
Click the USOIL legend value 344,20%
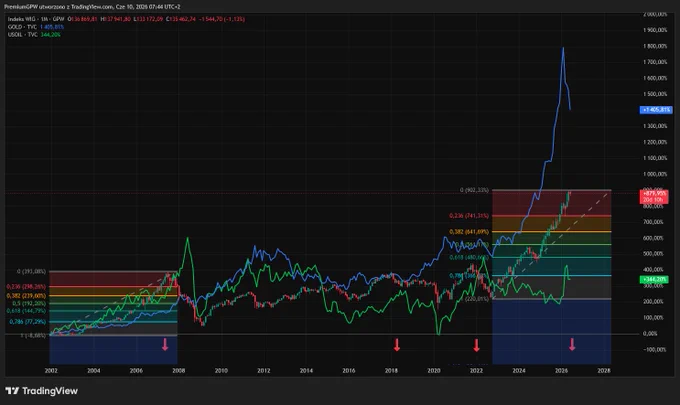click(50, 35)
